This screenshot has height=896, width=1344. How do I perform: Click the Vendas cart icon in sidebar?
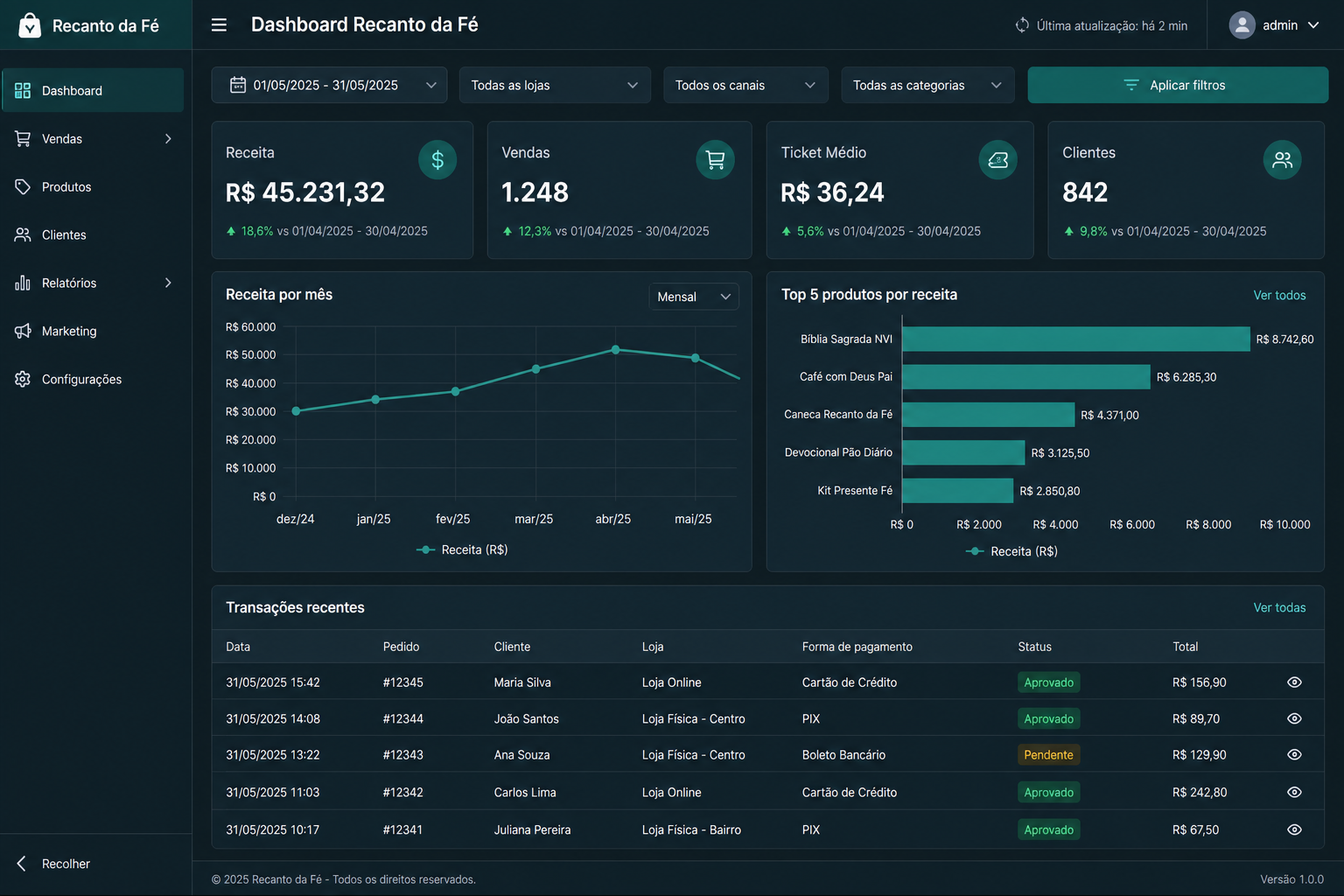pos(23,138)
